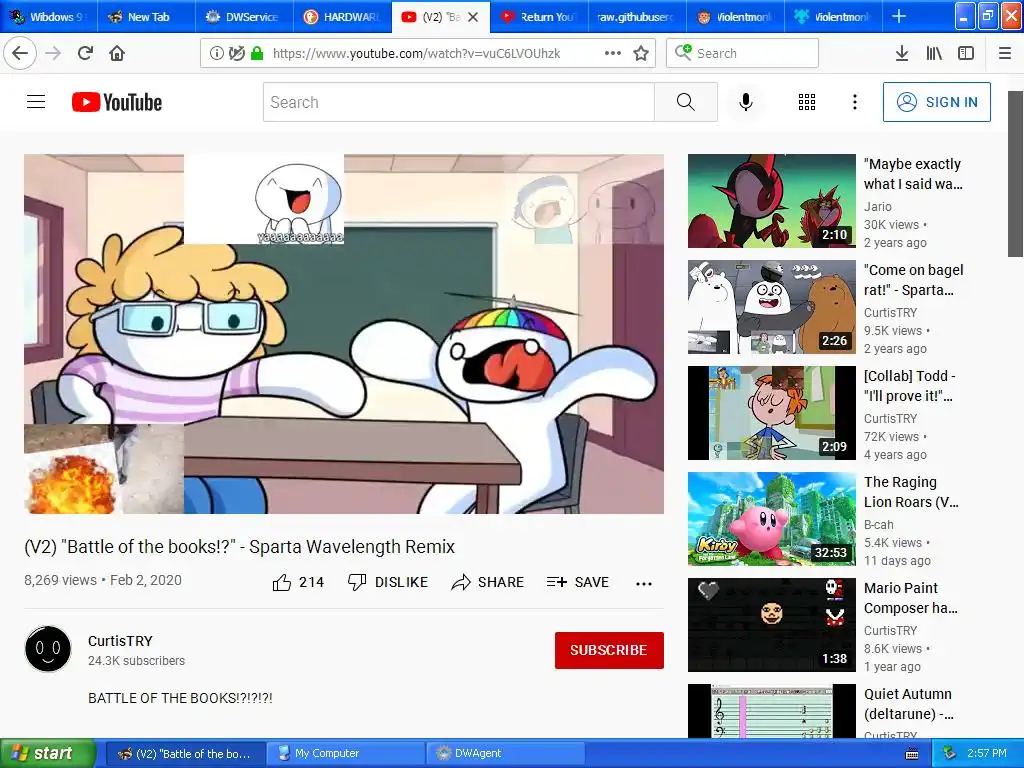Subscribe to CurtisTRY with the red button
The image size is (1024, 768).
click(609, 650)
